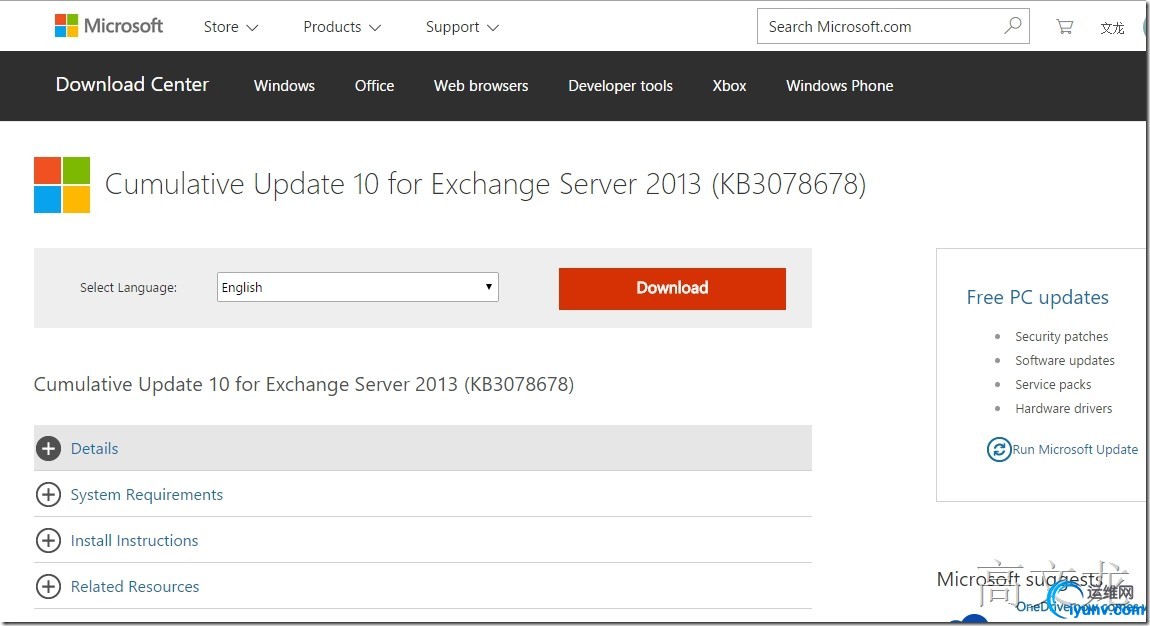Click the Service packs list item
The height and width of the screenshot is (626, 1150).
click(1052, 385)
